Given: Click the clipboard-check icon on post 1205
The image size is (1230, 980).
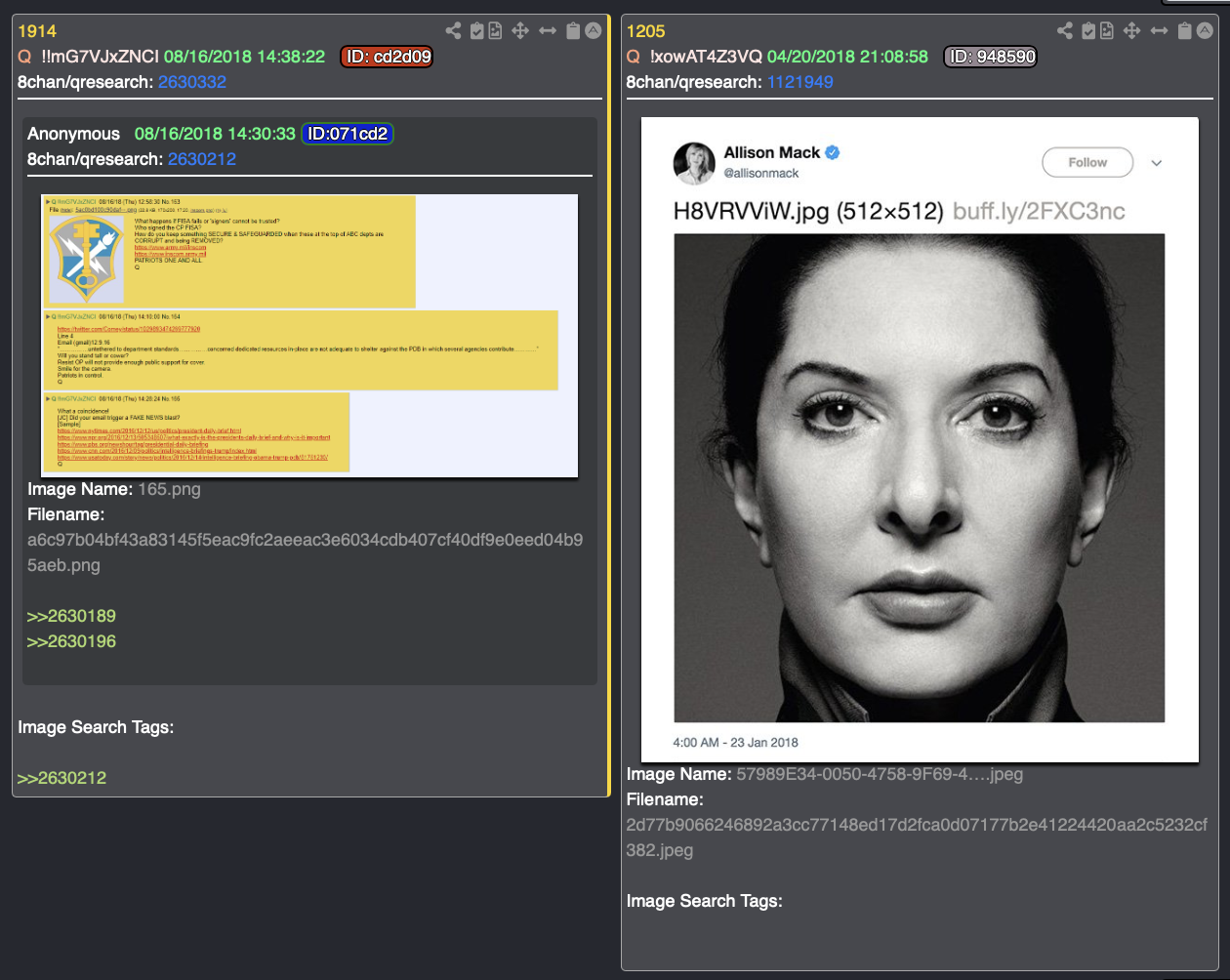Looking at the screenshot, I should point(1088,31).
